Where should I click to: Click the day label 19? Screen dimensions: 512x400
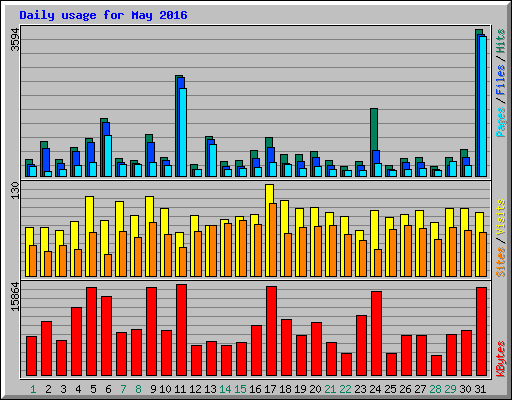[x=300, y=389]
